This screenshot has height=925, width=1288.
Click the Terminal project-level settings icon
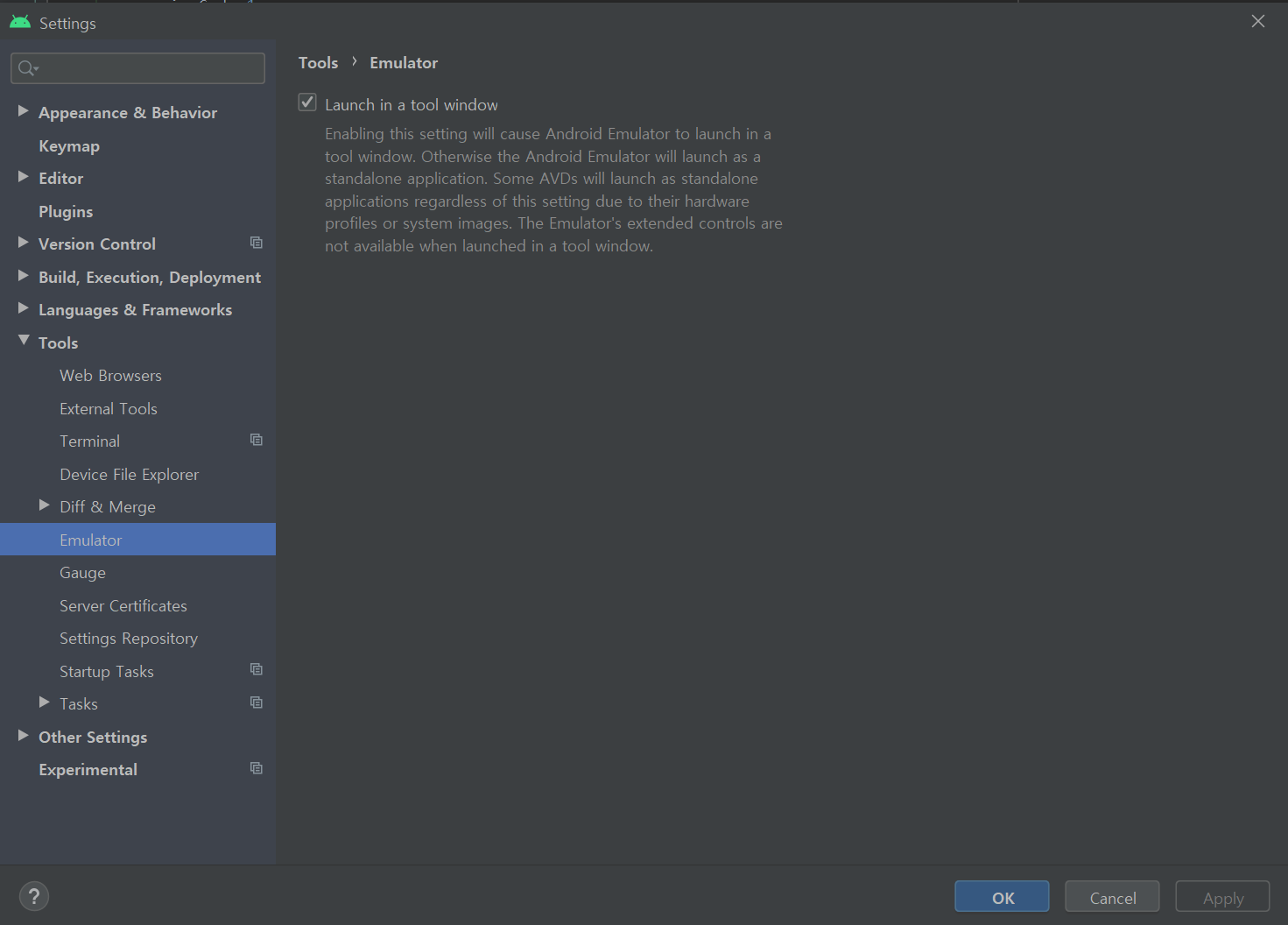point(257,440)
